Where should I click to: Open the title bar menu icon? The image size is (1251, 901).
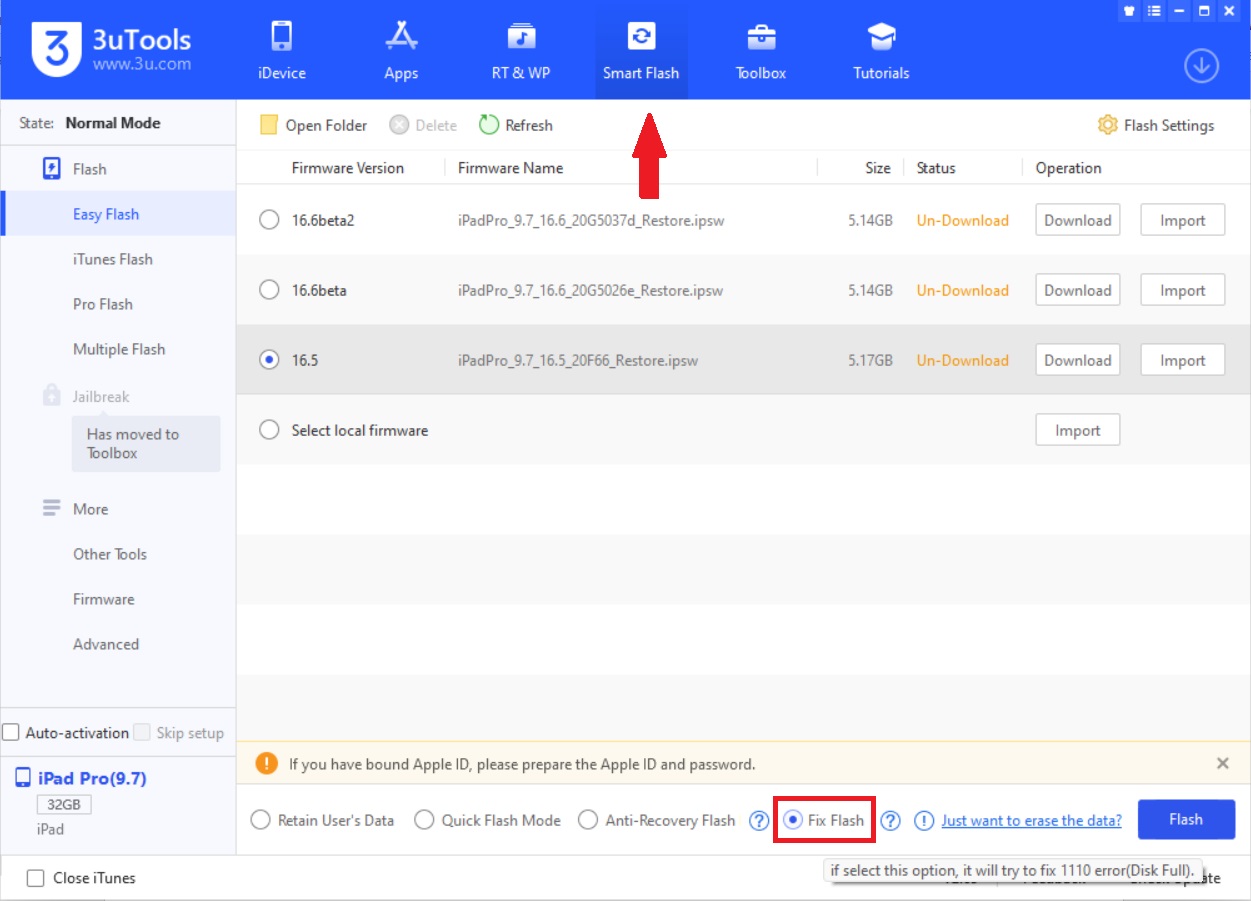click(x=1155, y=11)
